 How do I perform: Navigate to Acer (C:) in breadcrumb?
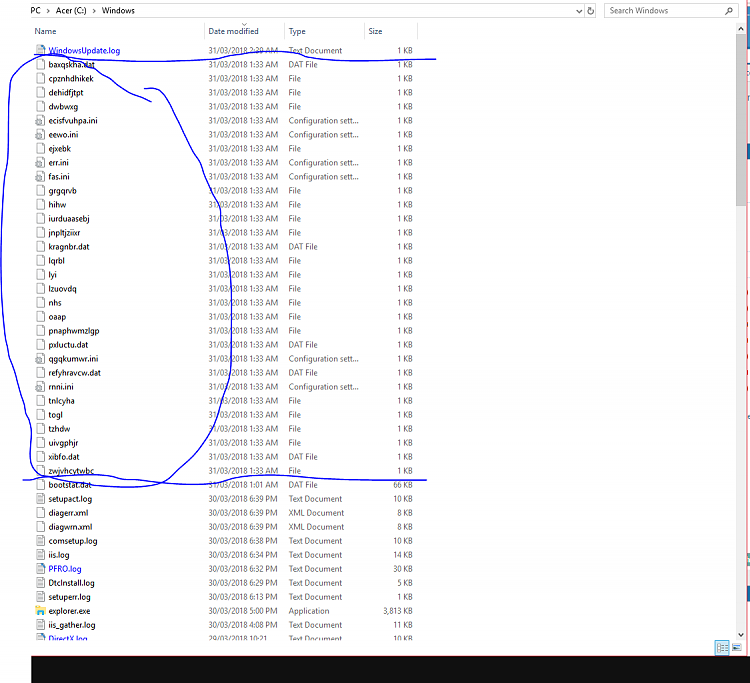click(71, 11)
